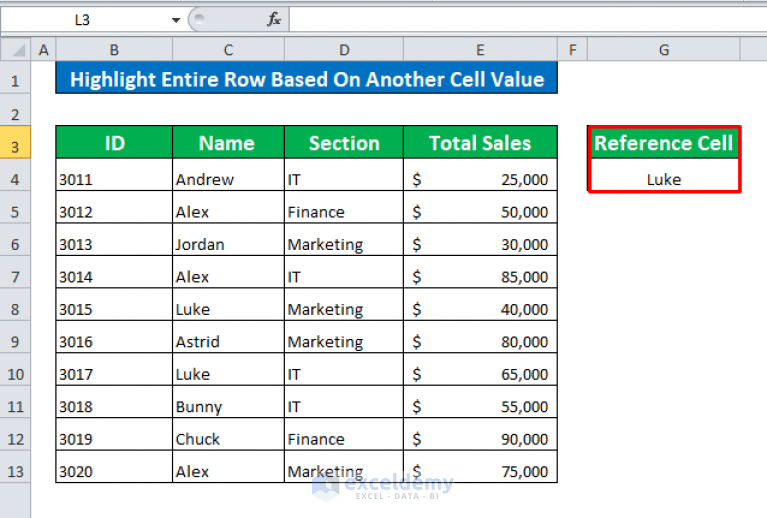Select row 8 header
The image size is (767, 518).
point(15,309)
